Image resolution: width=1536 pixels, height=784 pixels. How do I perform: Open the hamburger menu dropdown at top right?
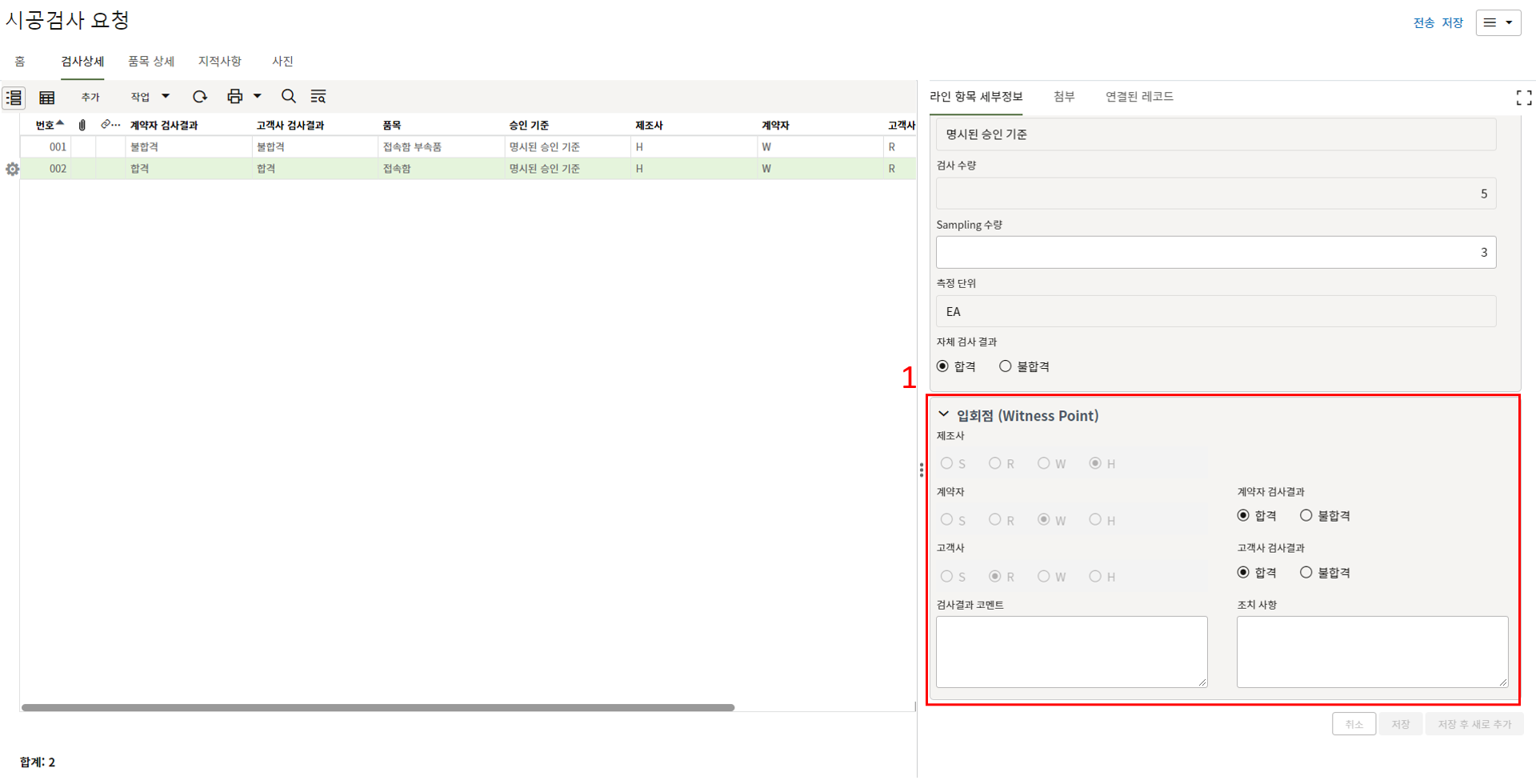coord(1498,22)
